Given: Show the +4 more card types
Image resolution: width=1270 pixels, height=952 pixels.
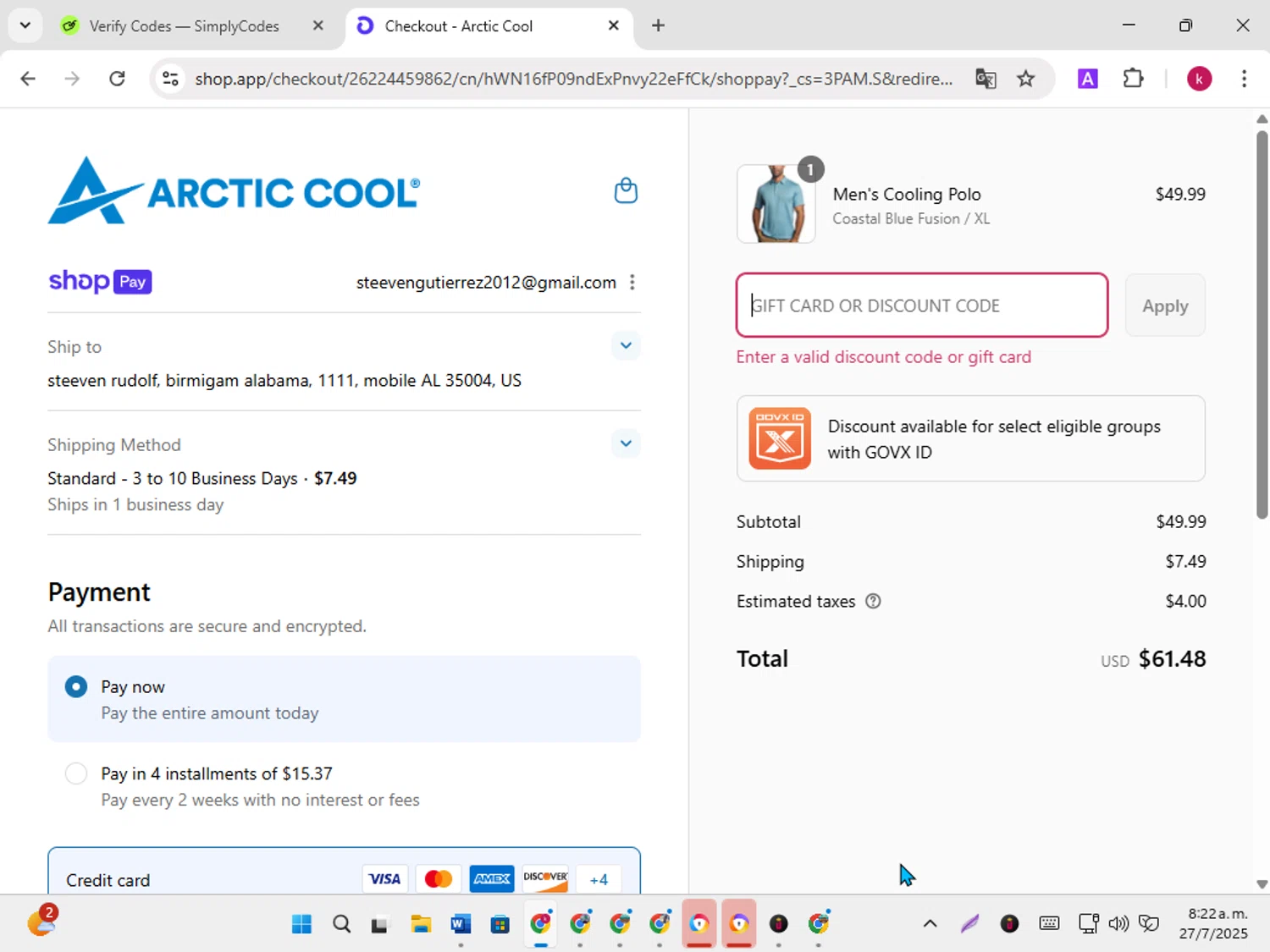Looking at the screenshot, I should [x=599, y=879].
